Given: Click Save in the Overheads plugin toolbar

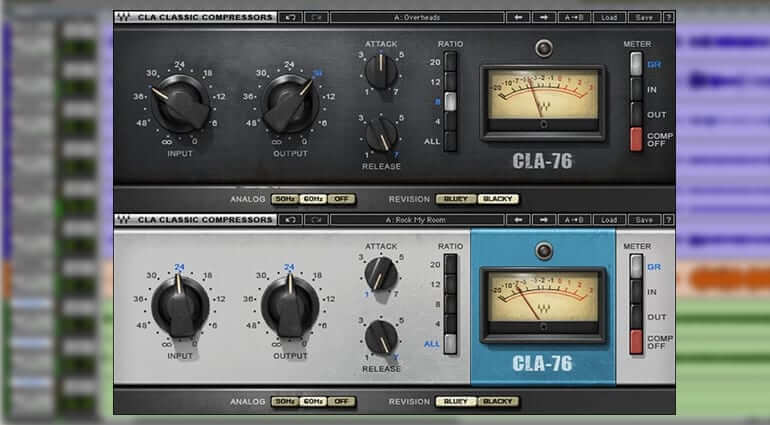Looking at the screenshot, I should pos(643,17).
